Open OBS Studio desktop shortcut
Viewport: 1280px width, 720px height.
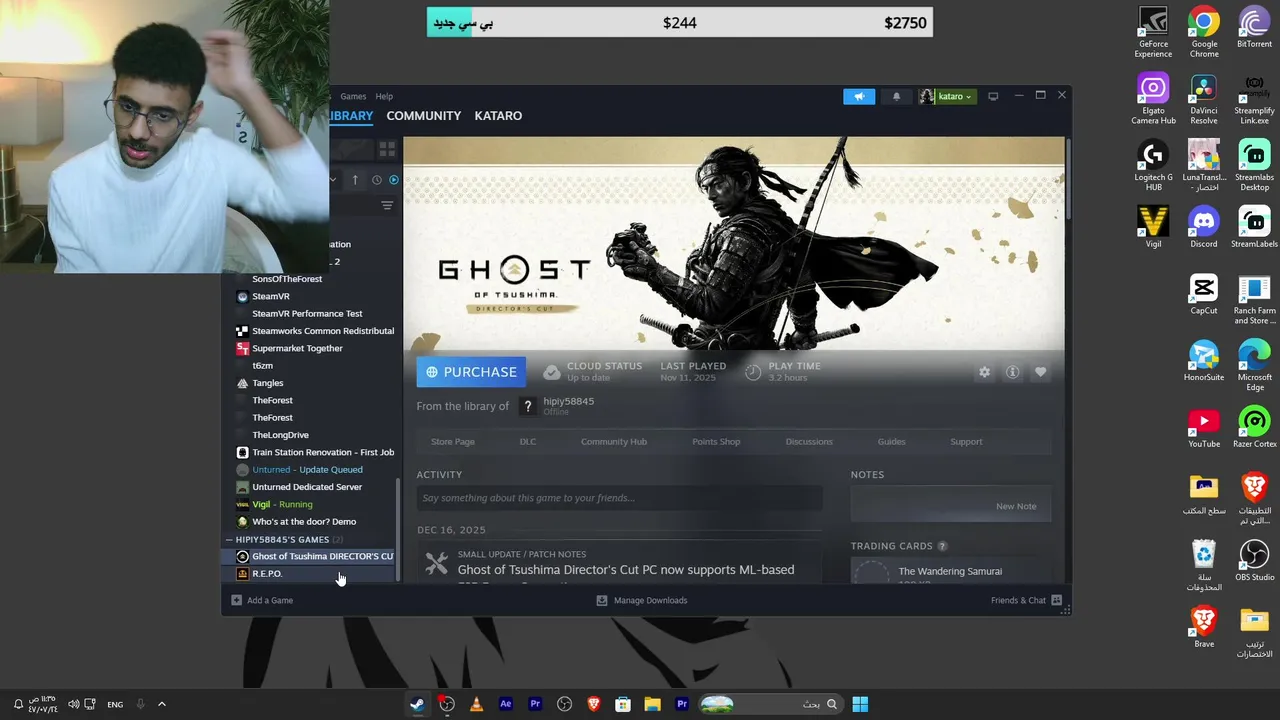tap(1254, 560)
